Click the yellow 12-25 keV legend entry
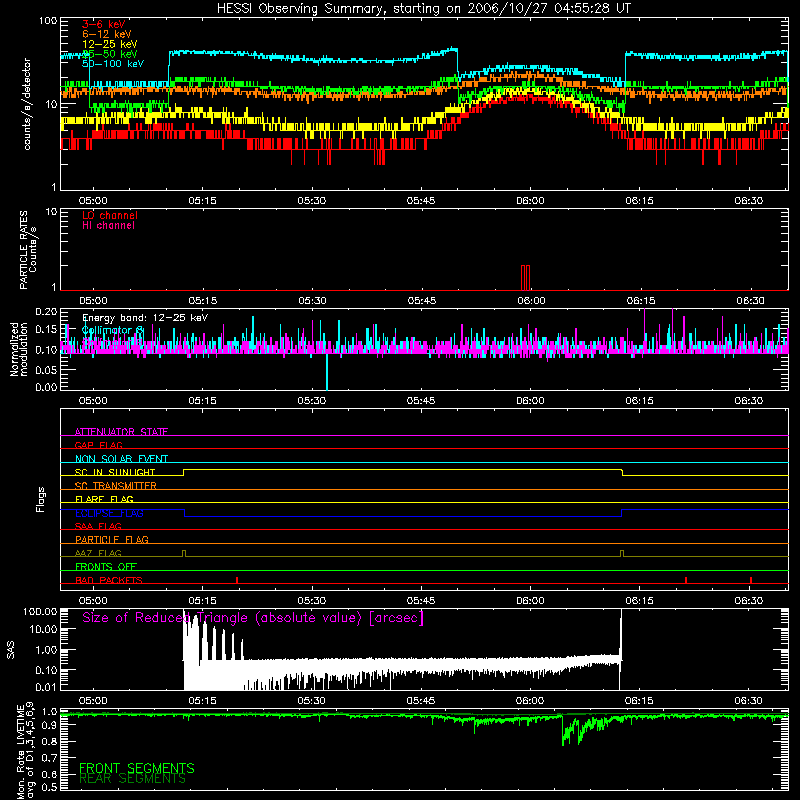 (x=110, y=44)
